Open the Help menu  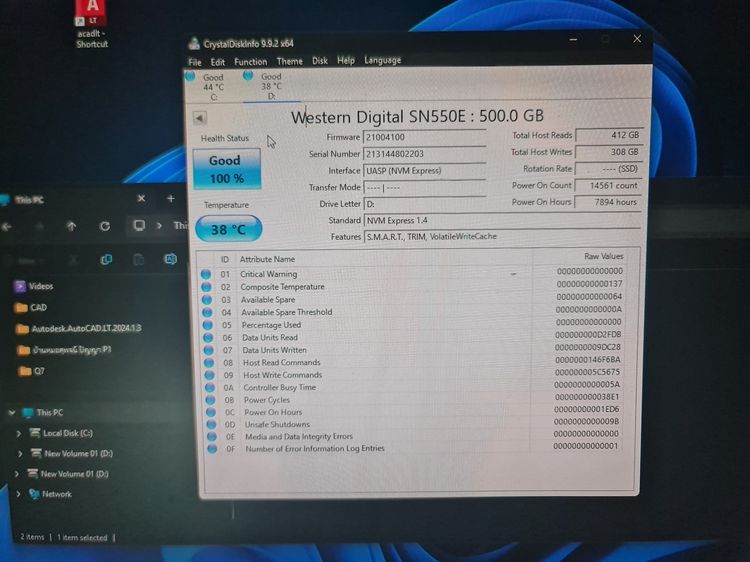tap(346, 60)
